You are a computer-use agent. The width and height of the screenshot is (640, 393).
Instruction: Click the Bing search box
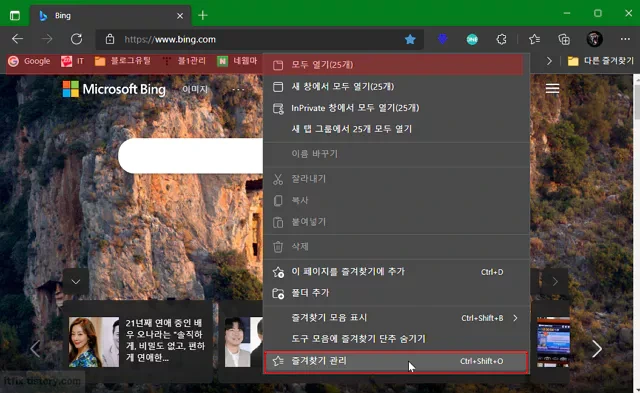[x=191, y=155]
